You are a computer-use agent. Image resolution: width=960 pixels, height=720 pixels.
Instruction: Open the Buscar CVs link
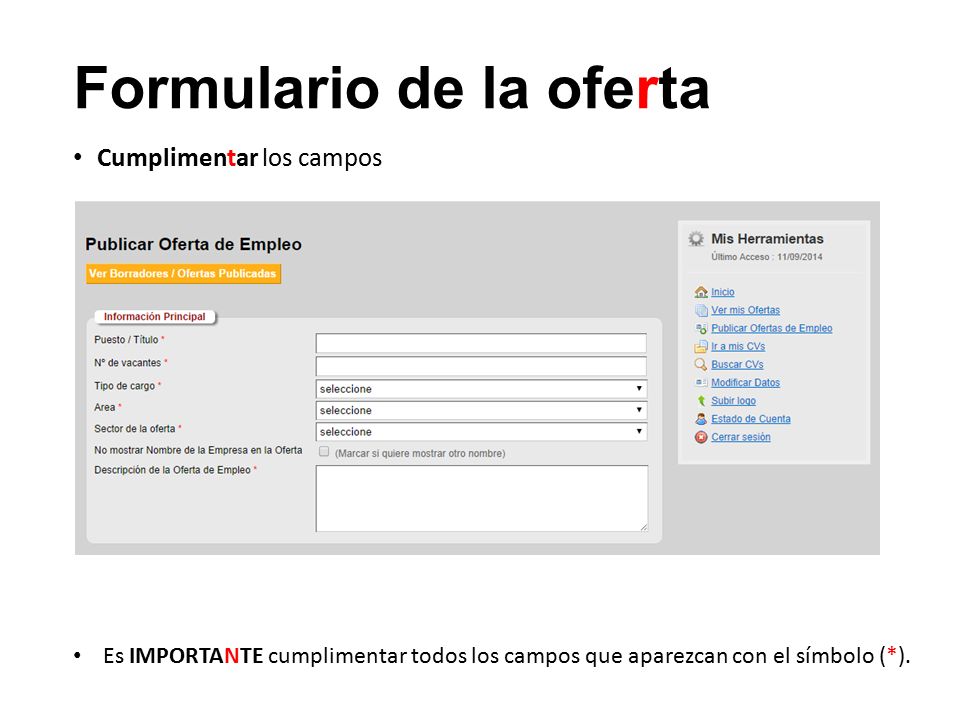[x=737, y=364]
